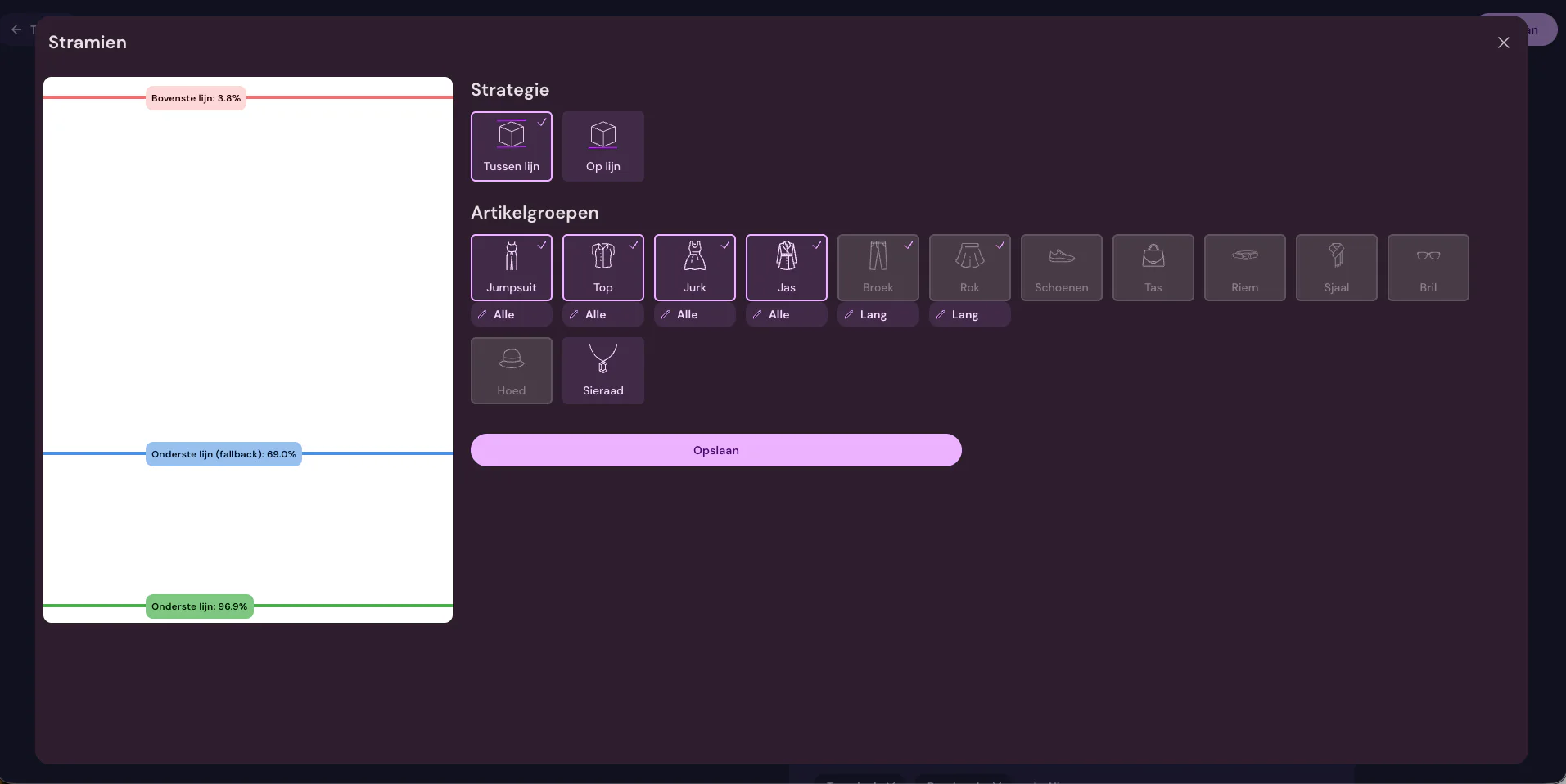Edit the Alle setting under Jurk
1566x784 pixels.
(x=695, y=314)
